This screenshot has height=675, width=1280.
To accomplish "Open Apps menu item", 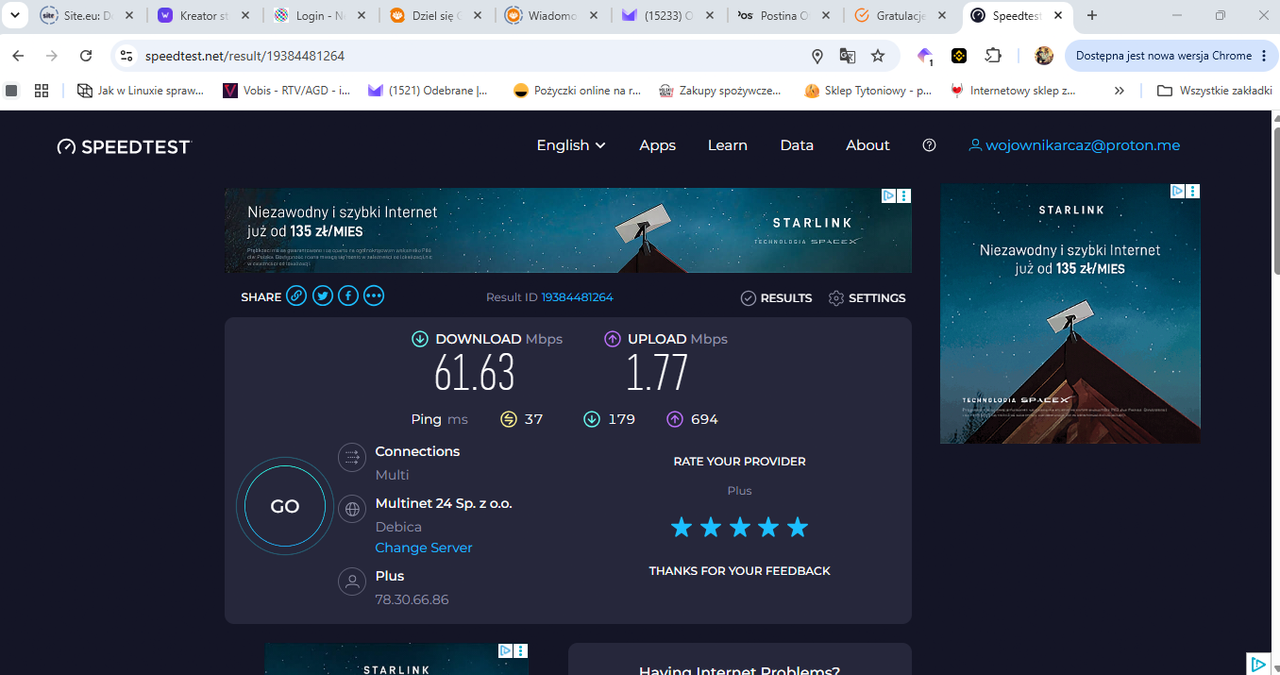I will 657,145.
